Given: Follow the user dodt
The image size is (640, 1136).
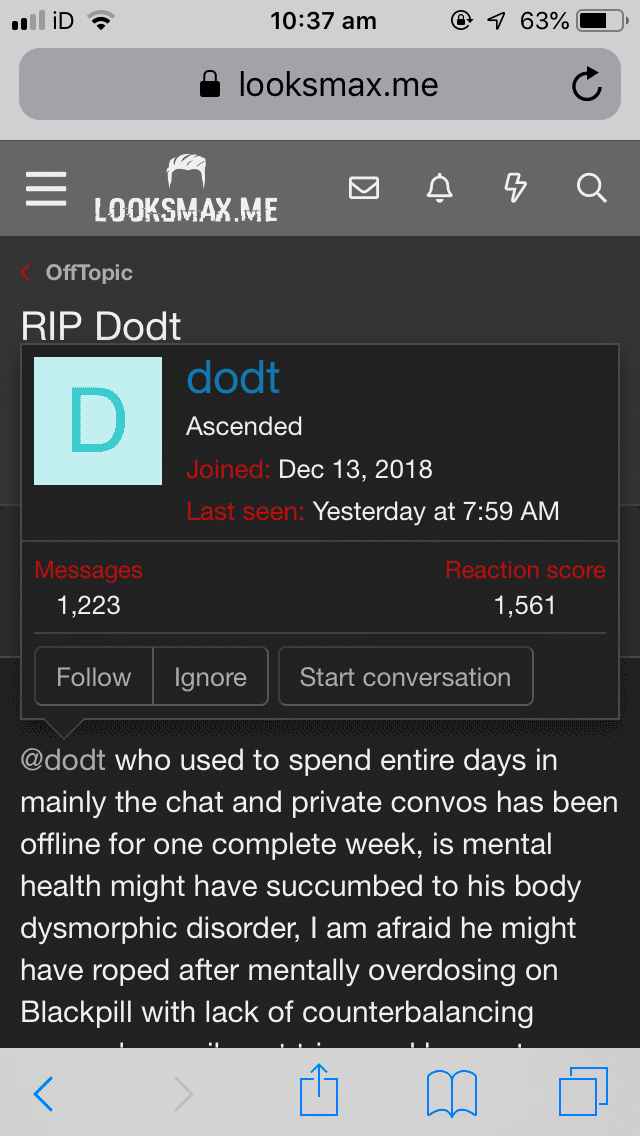Looking at the screenshot, I should 93,677.
